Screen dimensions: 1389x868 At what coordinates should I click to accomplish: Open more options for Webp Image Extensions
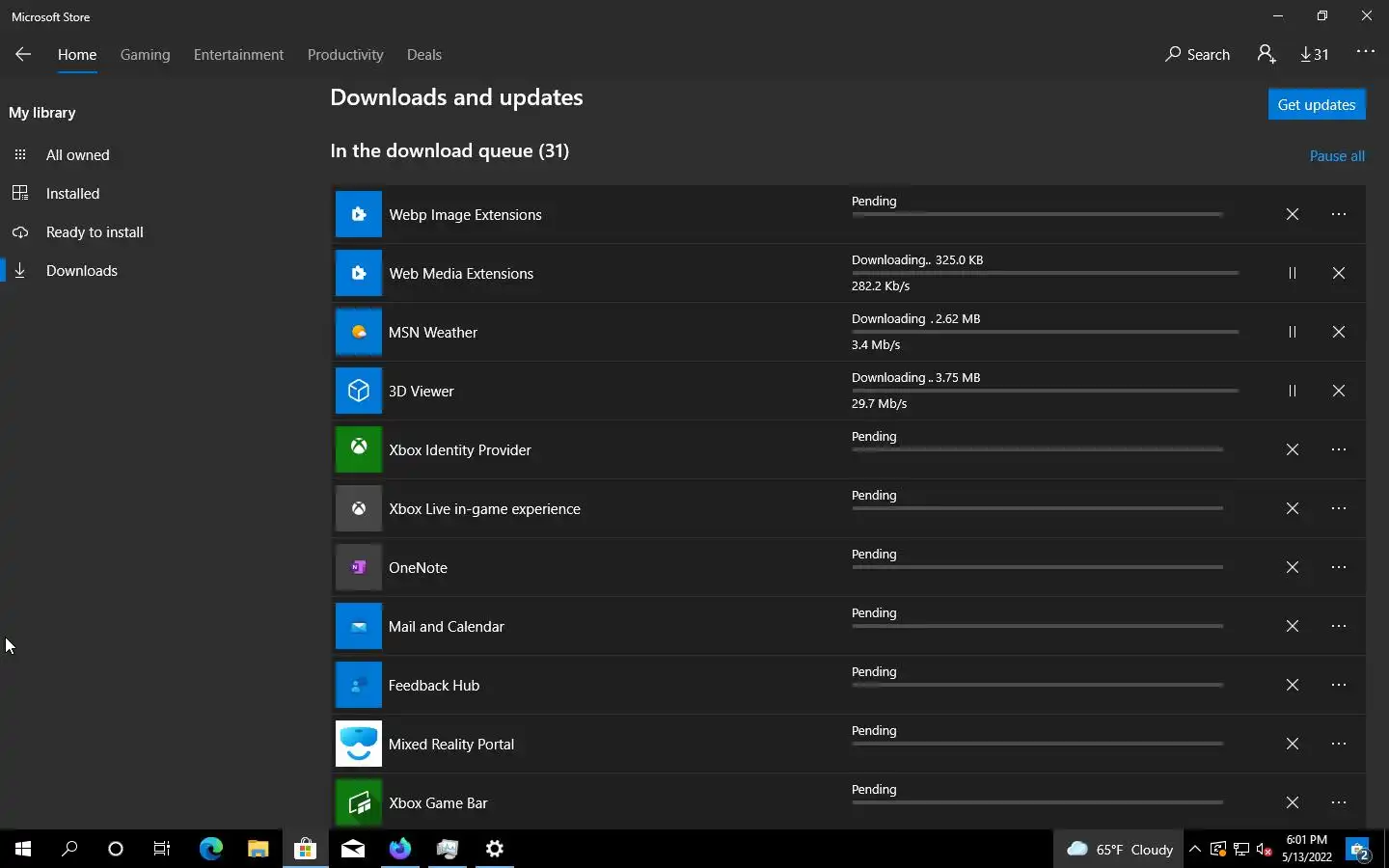(1339, 214)
